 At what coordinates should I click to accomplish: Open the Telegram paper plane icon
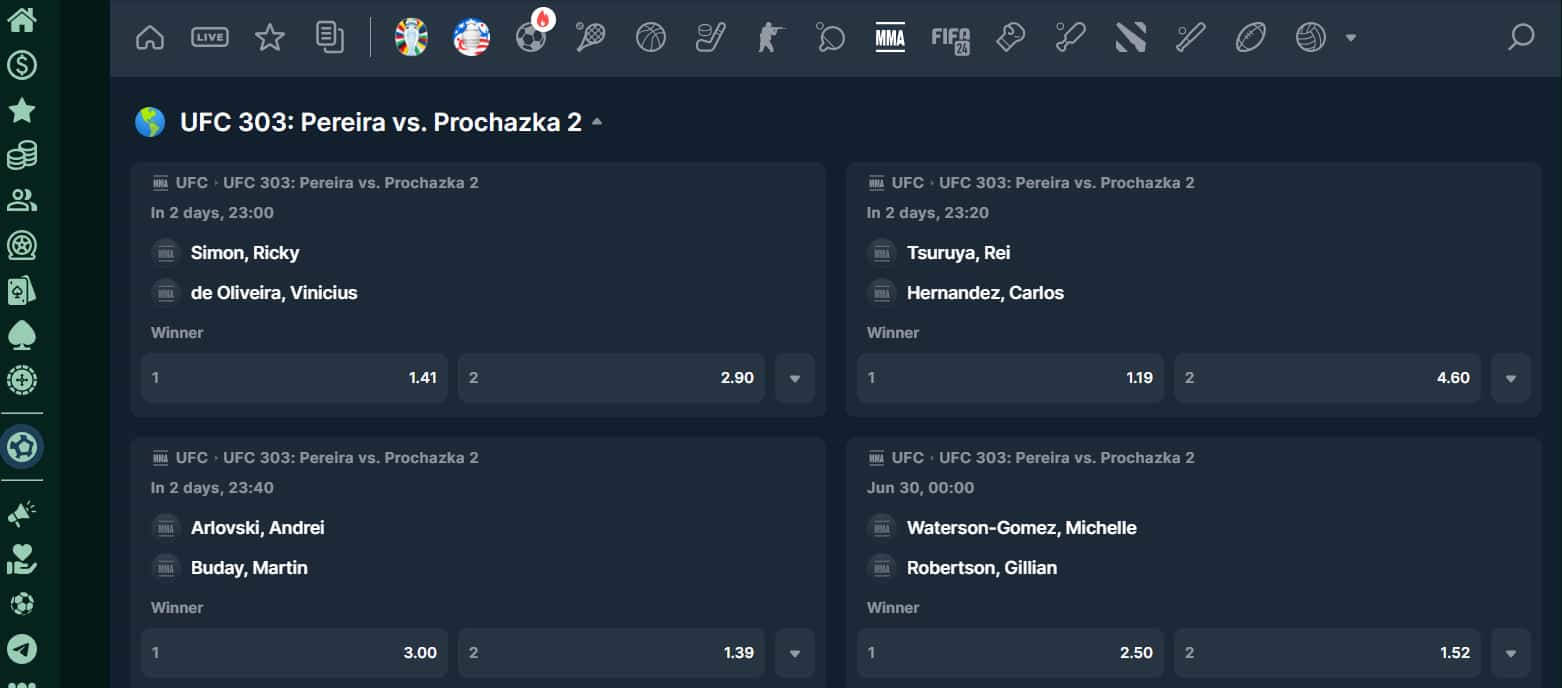click(x=22, y=649)
